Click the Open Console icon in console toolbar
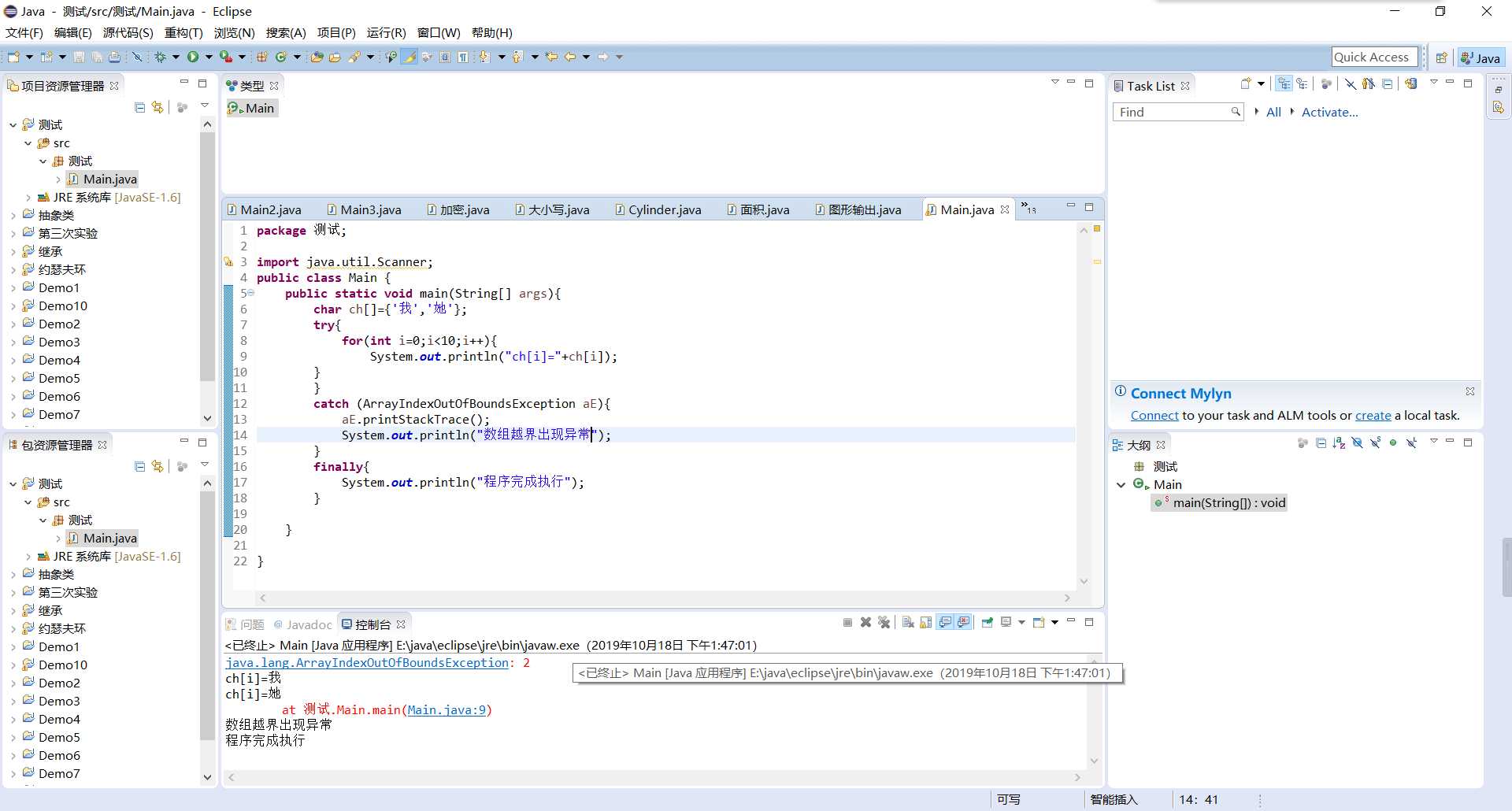Image resolution: width=1512 pixels, height=811 pixels. coord(1039,622)
